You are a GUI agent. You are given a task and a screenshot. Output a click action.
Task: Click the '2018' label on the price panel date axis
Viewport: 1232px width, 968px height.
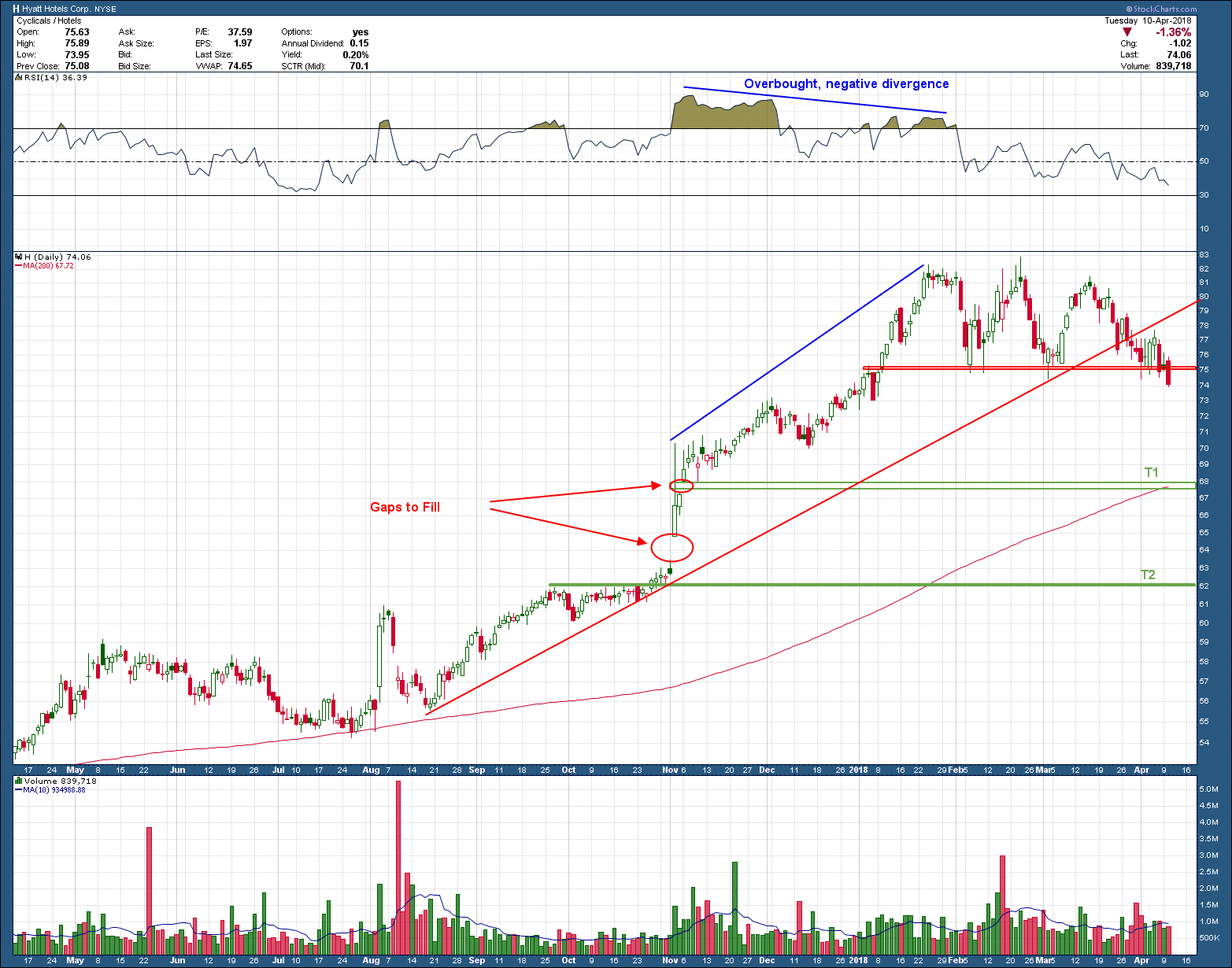point(859,770)
